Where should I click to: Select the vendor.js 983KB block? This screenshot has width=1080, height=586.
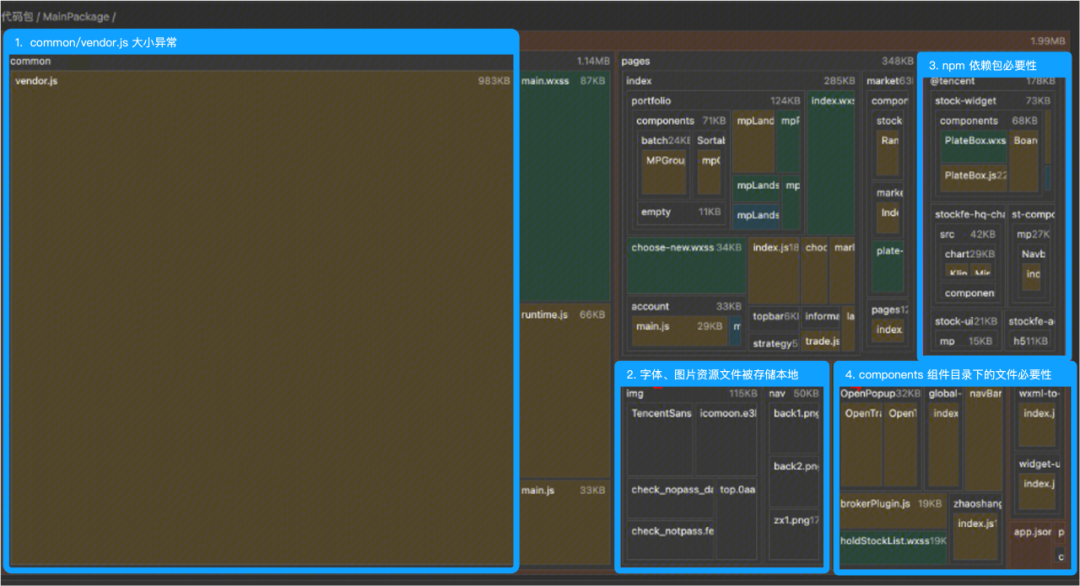coord(262,318)
